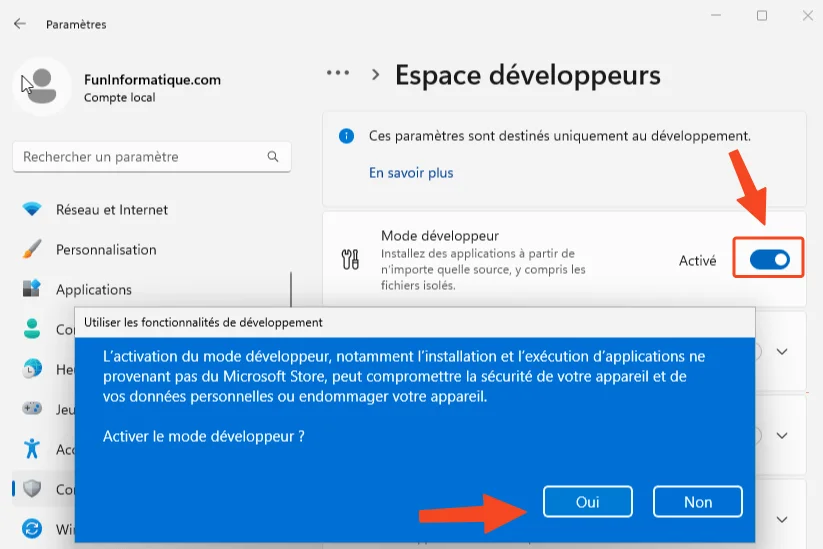Click the blue info icon
The image size is (823, 549).
tap(346, 136)
